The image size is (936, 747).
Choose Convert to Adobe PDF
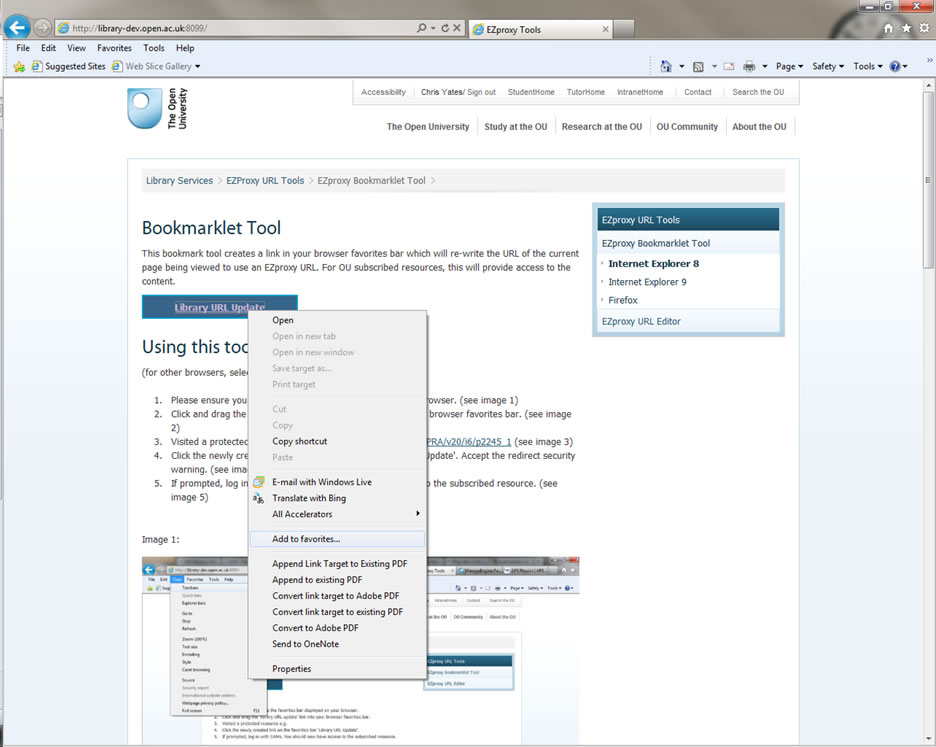(337, 628)
